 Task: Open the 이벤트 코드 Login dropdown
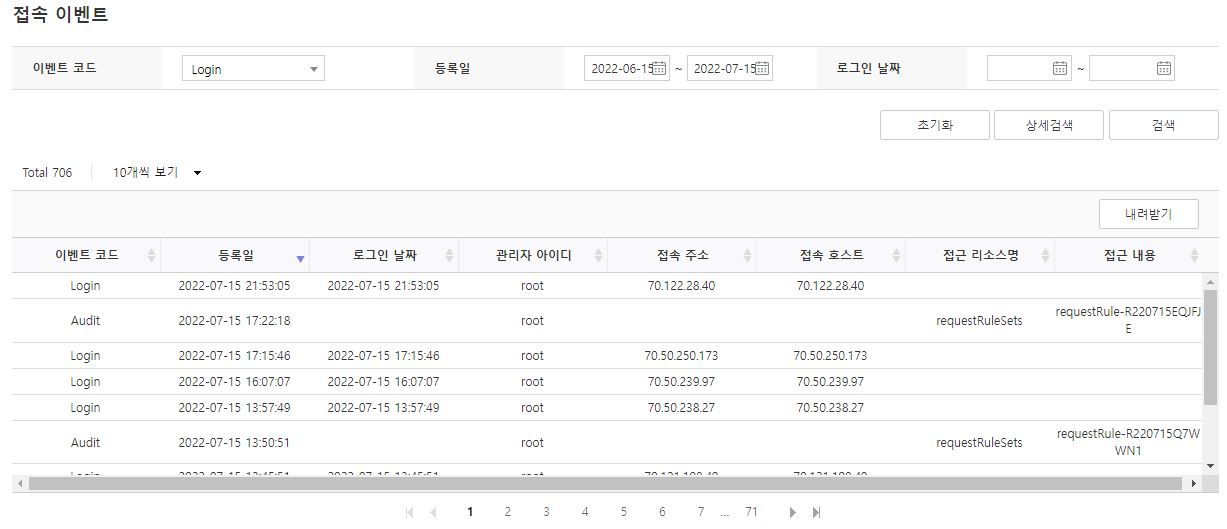pyautogui.click(x=253, y=69)
